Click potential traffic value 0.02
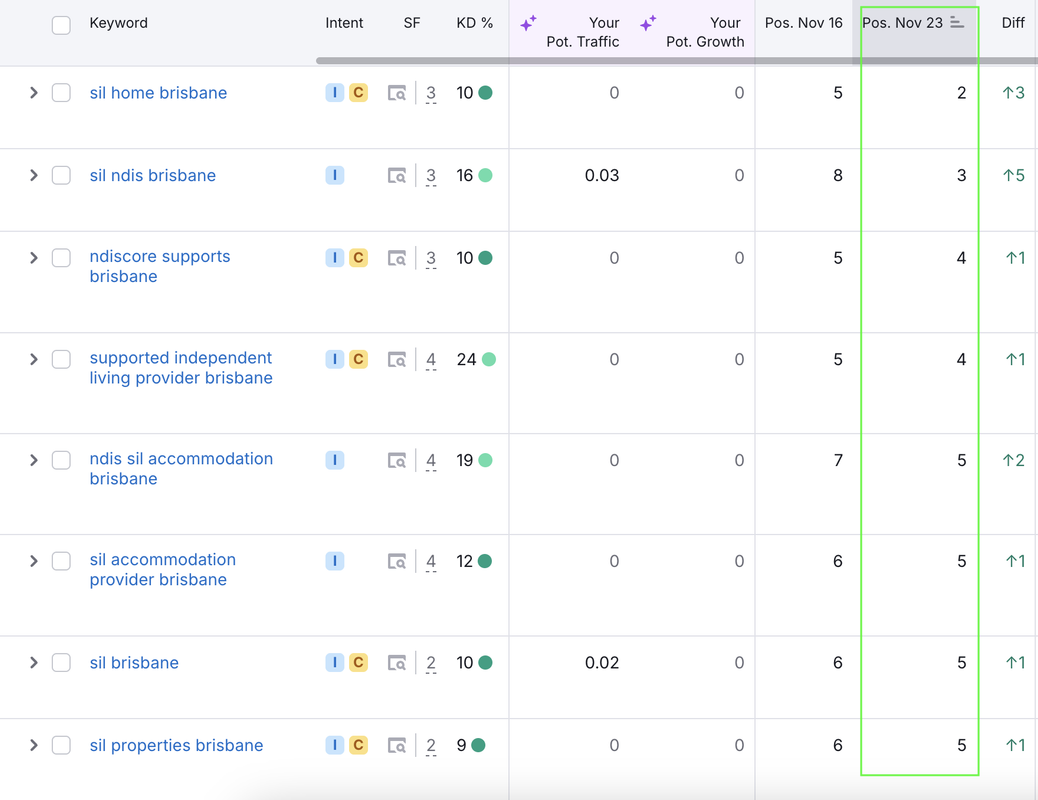Image resolution: width=1038 pixels, height=800 pixels. coord(602,663)
